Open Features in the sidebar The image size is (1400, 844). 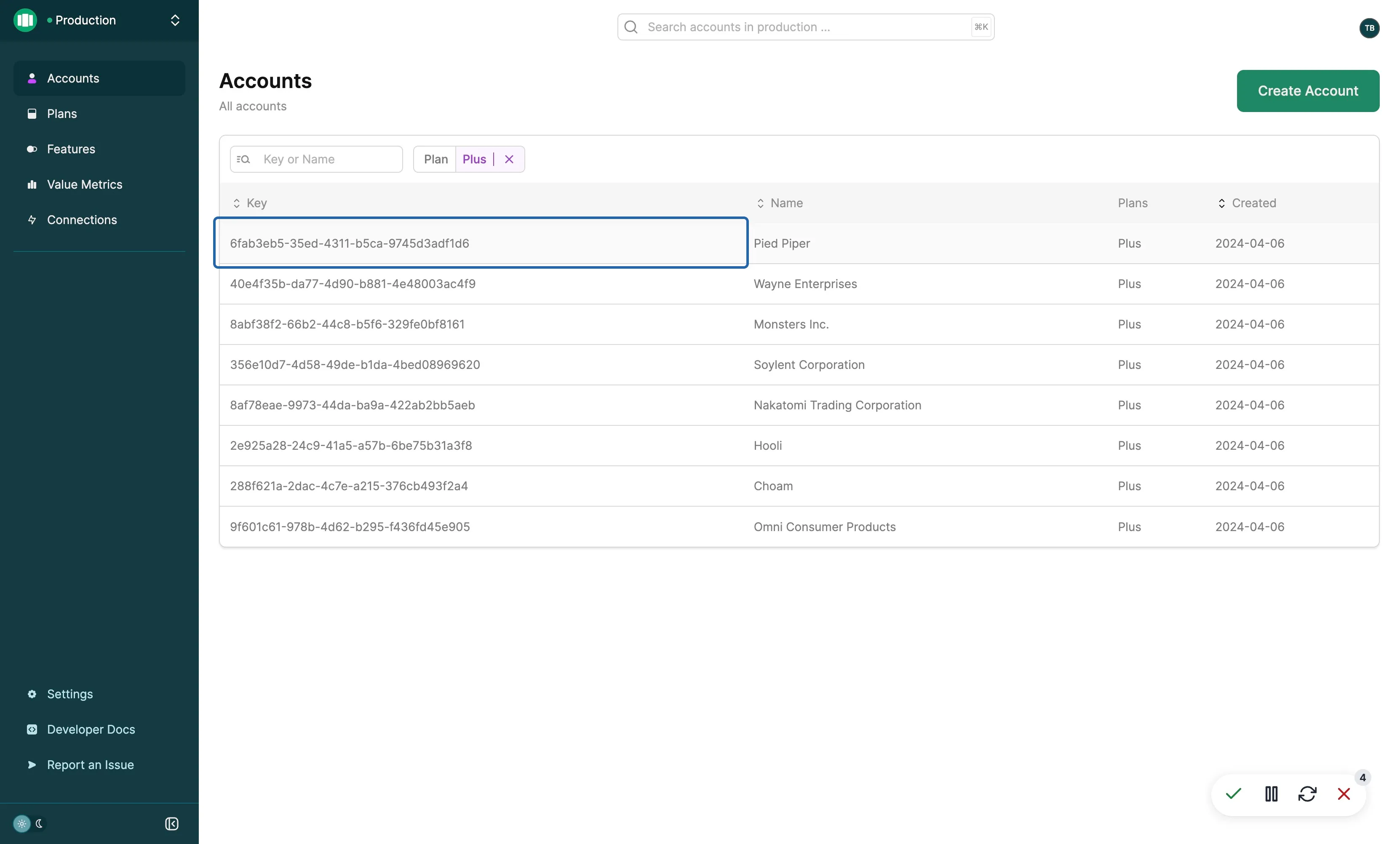click(x=99, y=149)
